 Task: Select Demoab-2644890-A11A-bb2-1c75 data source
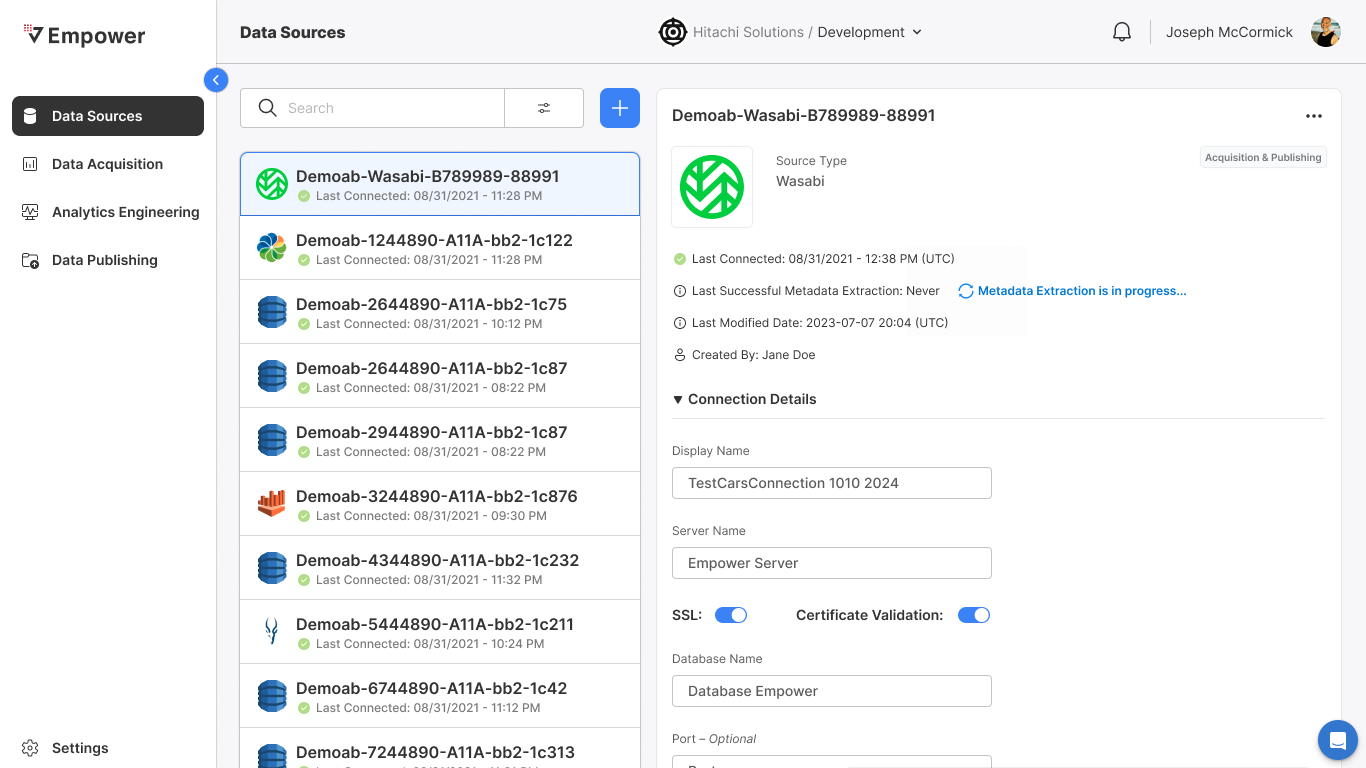click(440, 312)
